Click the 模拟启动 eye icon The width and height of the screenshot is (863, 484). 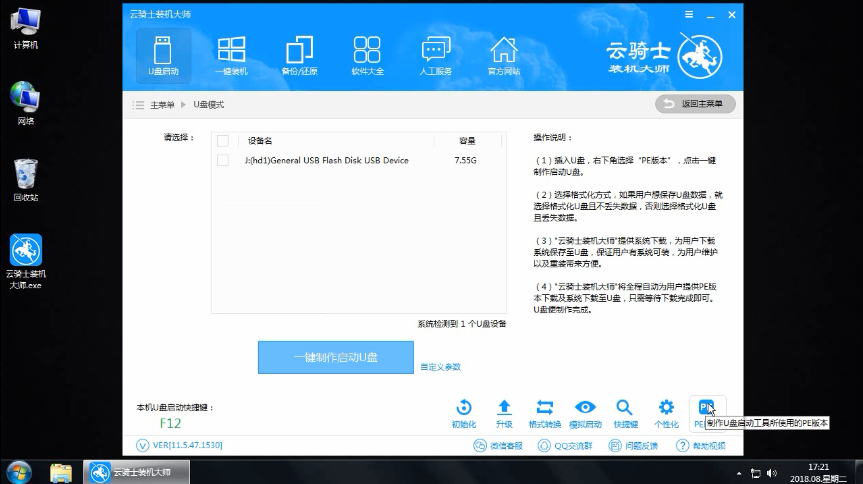(585, 414)
